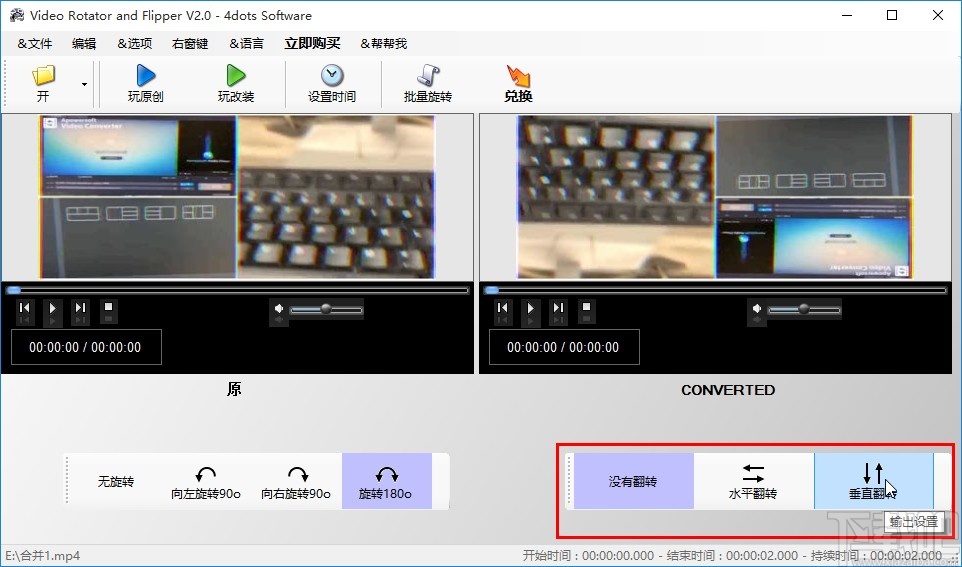Choose 无旋转 option
This screenshot has height=567, width=962.
click(x=115, y=482)
